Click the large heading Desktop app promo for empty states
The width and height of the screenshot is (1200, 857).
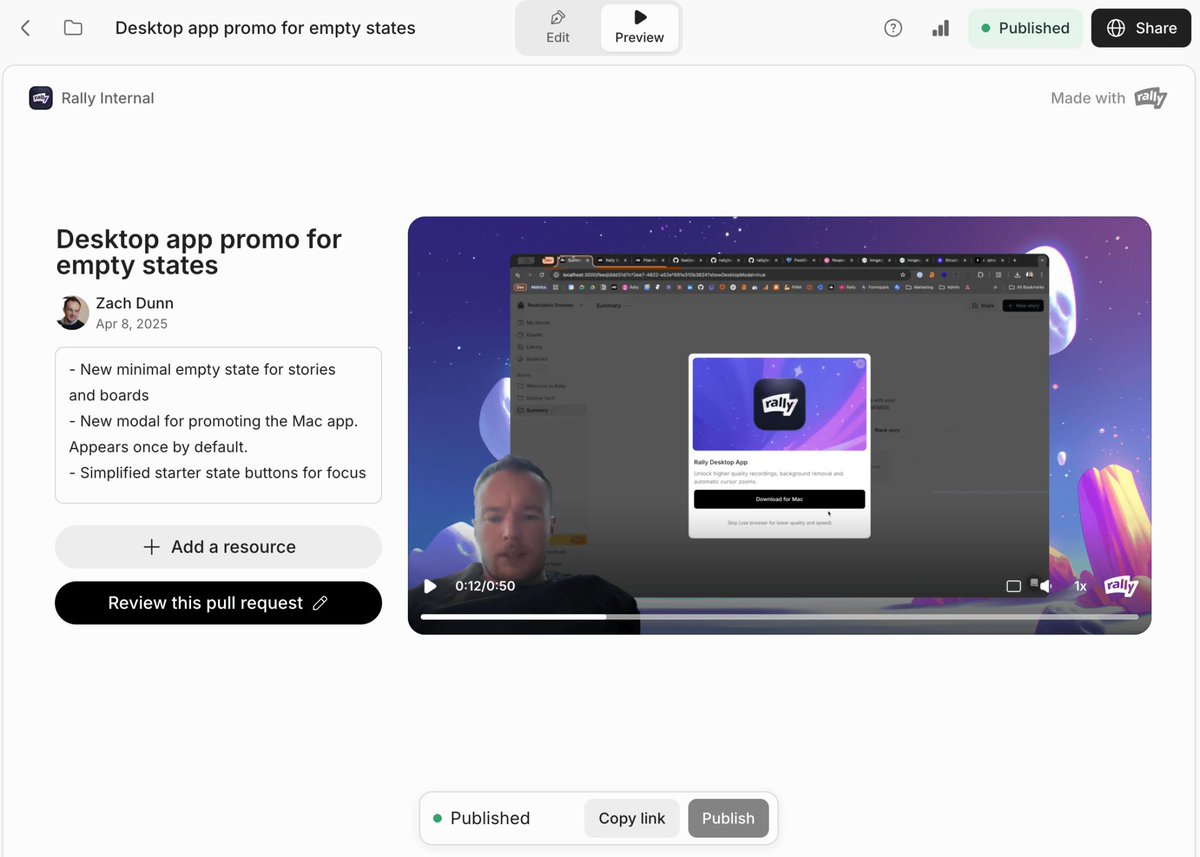pos(199,252)
